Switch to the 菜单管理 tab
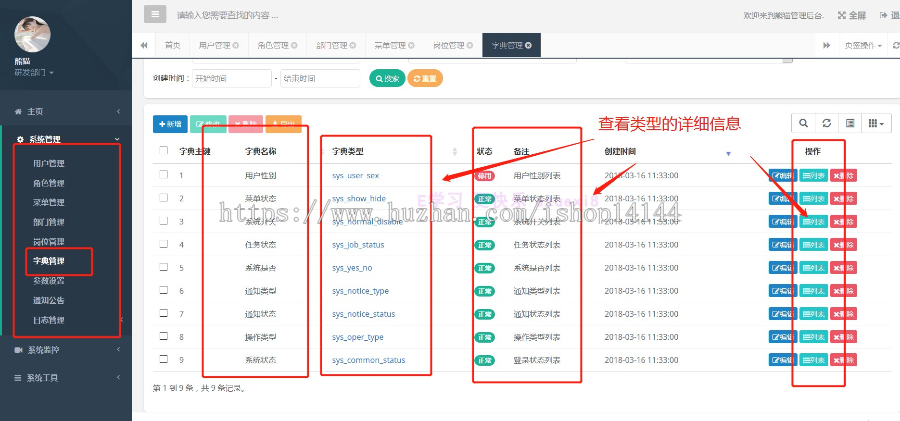This screenshot has height=421, width=900. (390, 45)
